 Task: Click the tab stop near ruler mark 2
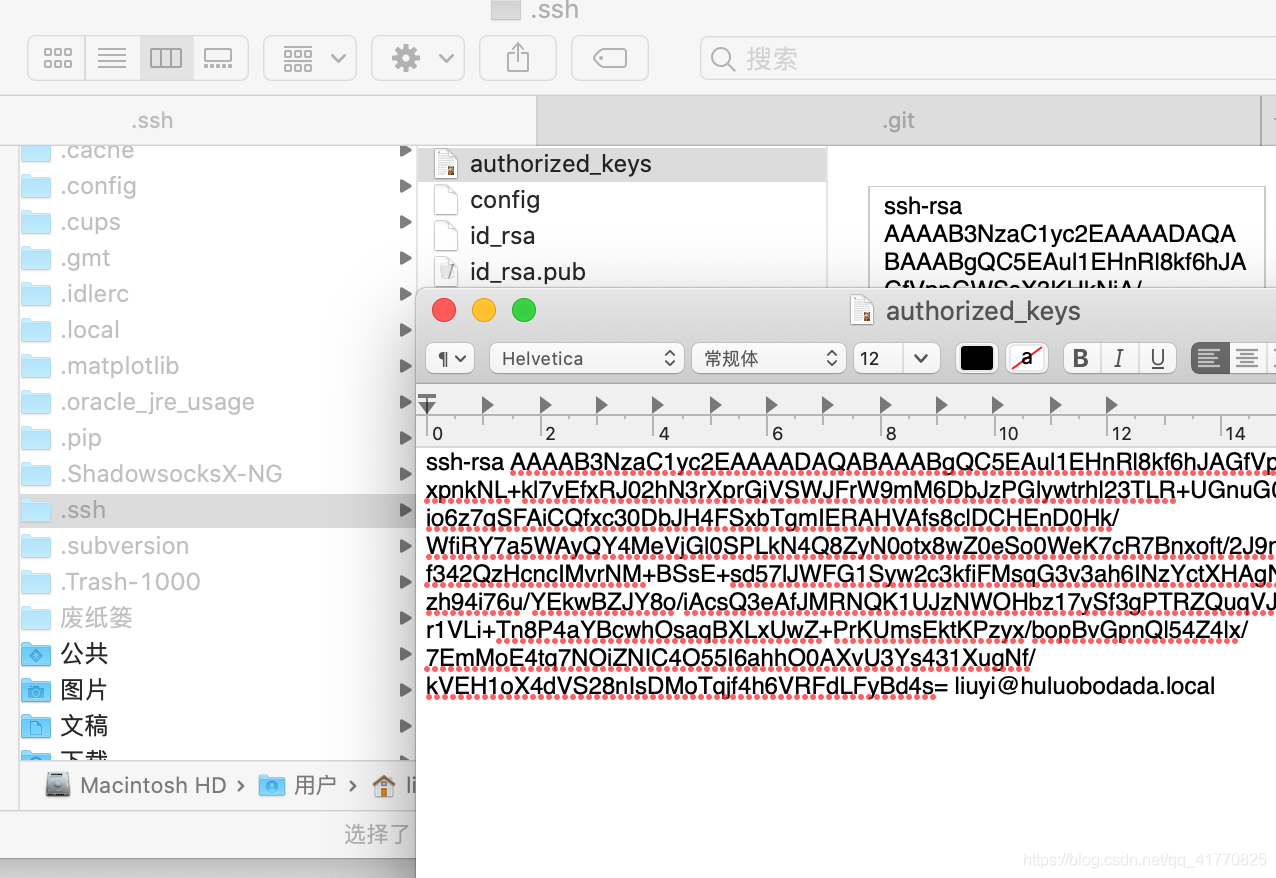pos(545,405)
